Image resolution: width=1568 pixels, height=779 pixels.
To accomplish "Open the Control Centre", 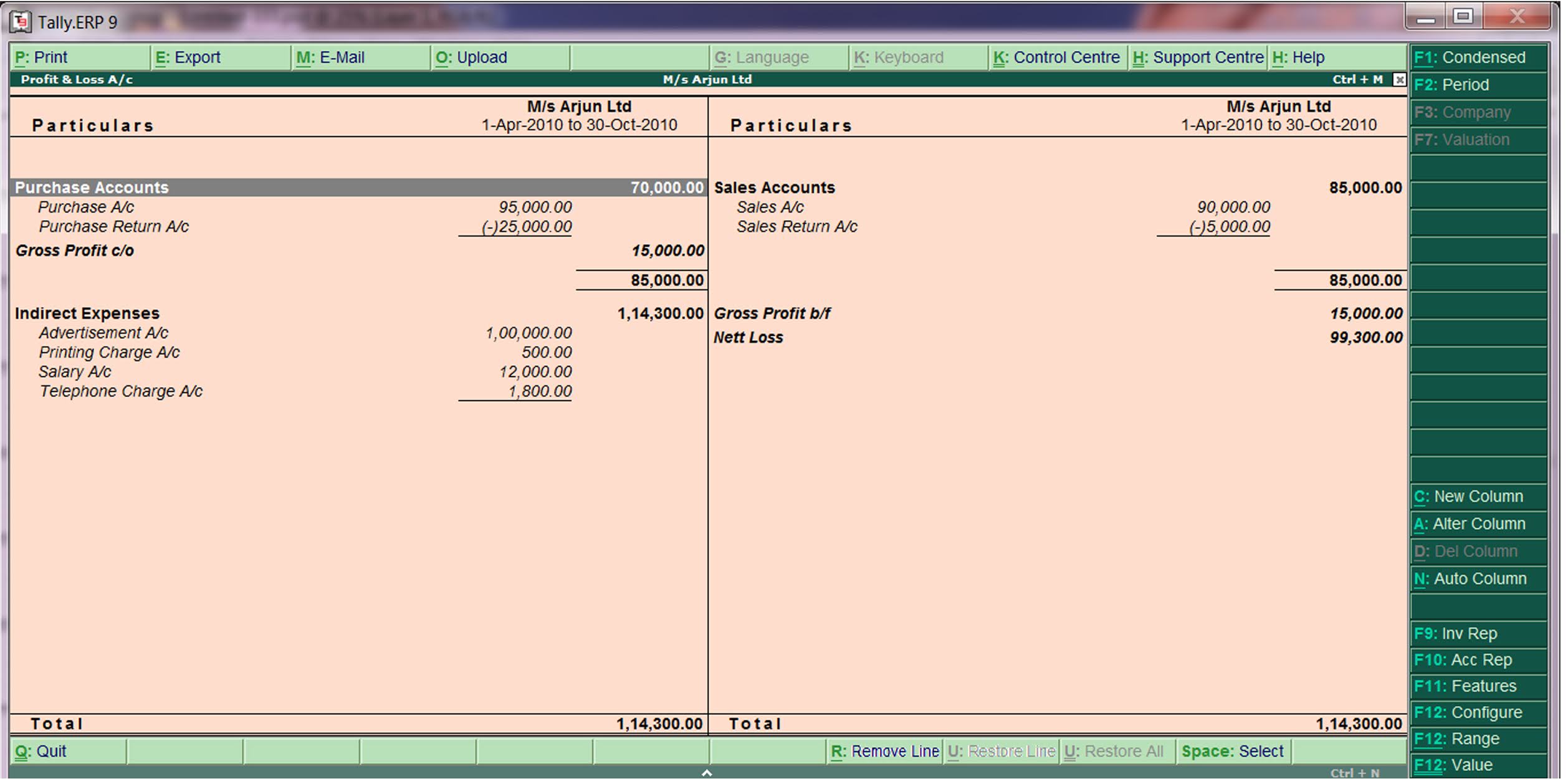I will point(1057,57).
